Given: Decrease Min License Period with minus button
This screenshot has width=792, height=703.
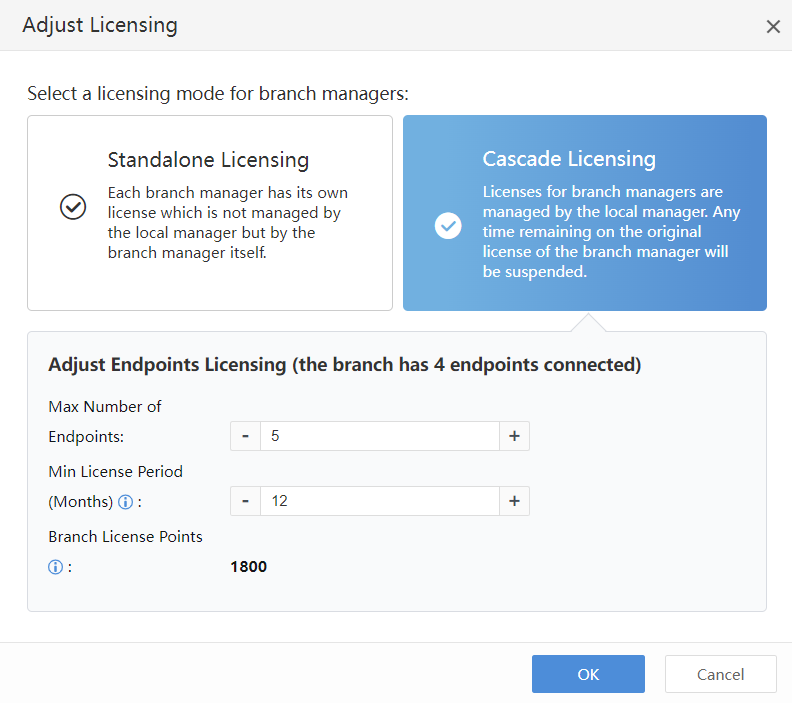Looking at the screenshot, I should [x=245, y=501].
